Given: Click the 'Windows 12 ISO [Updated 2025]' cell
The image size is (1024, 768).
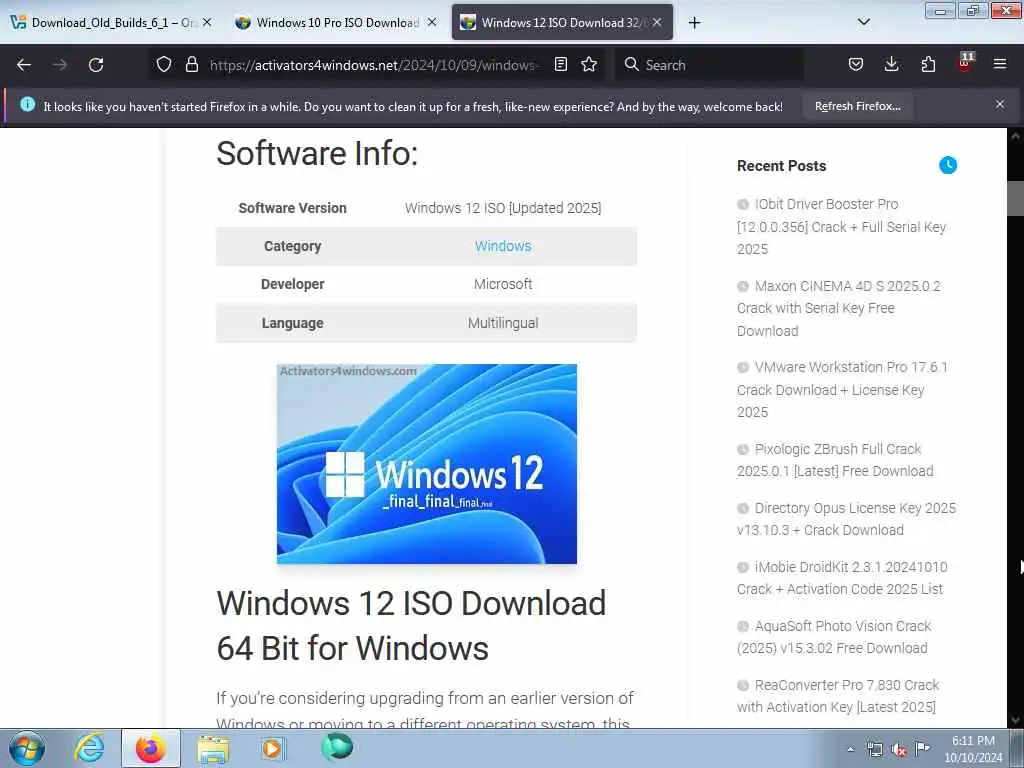Looking at the screenshot, I should [503, 208].
